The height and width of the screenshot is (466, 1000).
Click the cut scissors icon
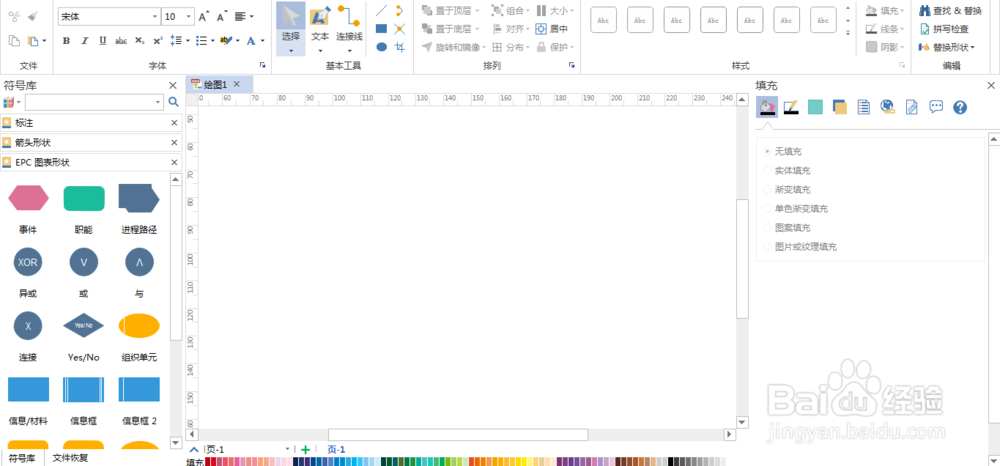(x=14, y=17)
